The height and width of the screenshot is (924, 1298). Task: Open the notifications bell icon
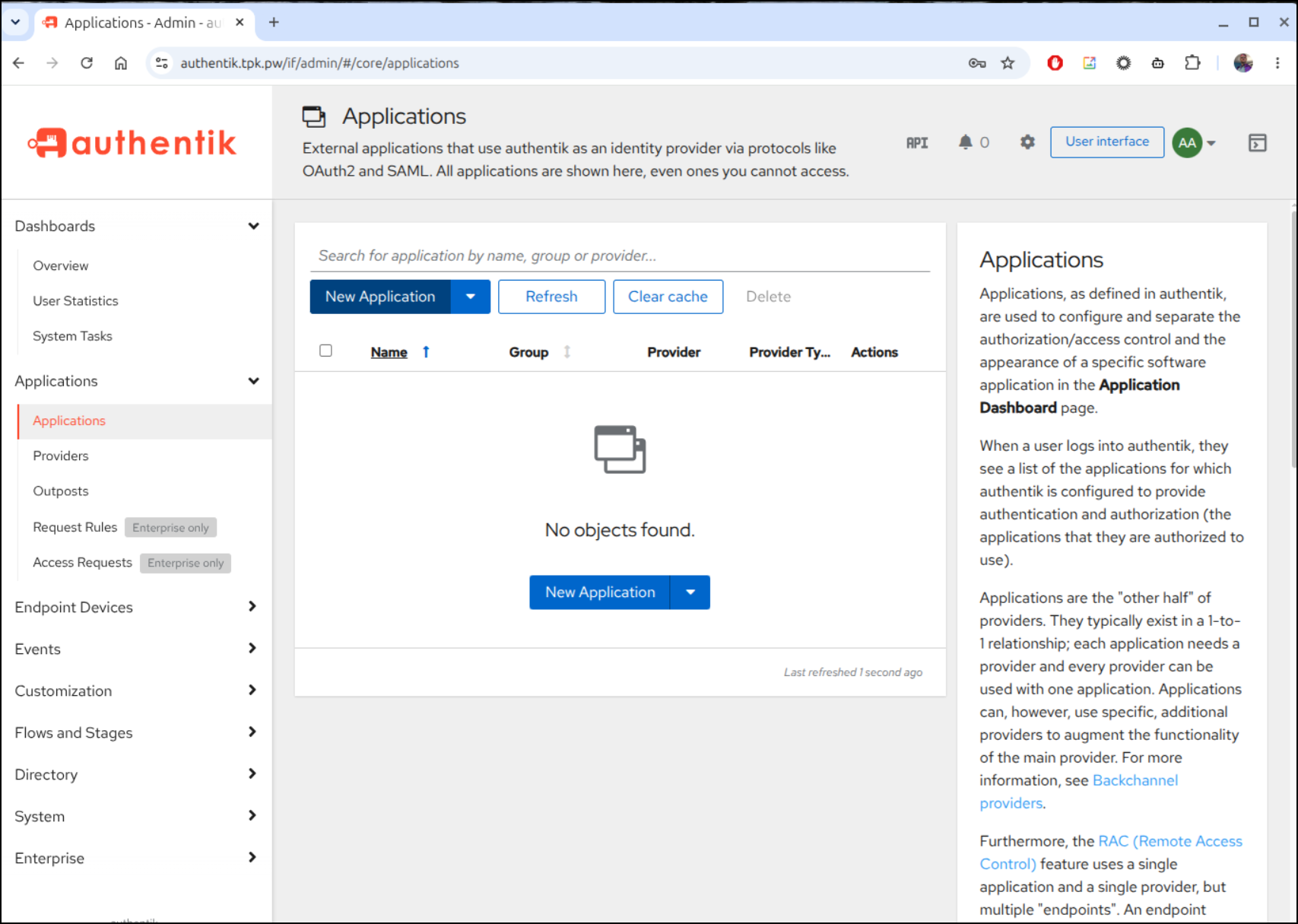click(966, 142)
